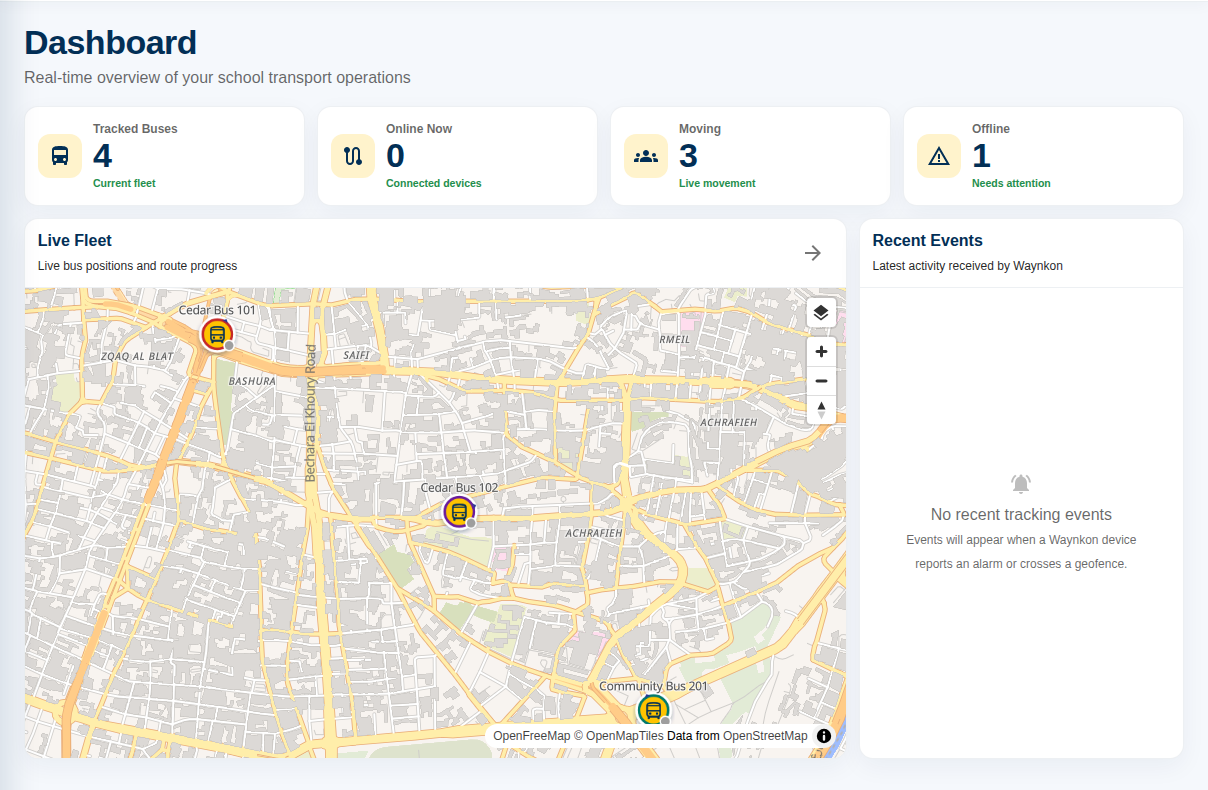The image size is (1208, 790).
Task: Click the 'Live movement' label
Action: pyautogui.click(x=717, y=184)
